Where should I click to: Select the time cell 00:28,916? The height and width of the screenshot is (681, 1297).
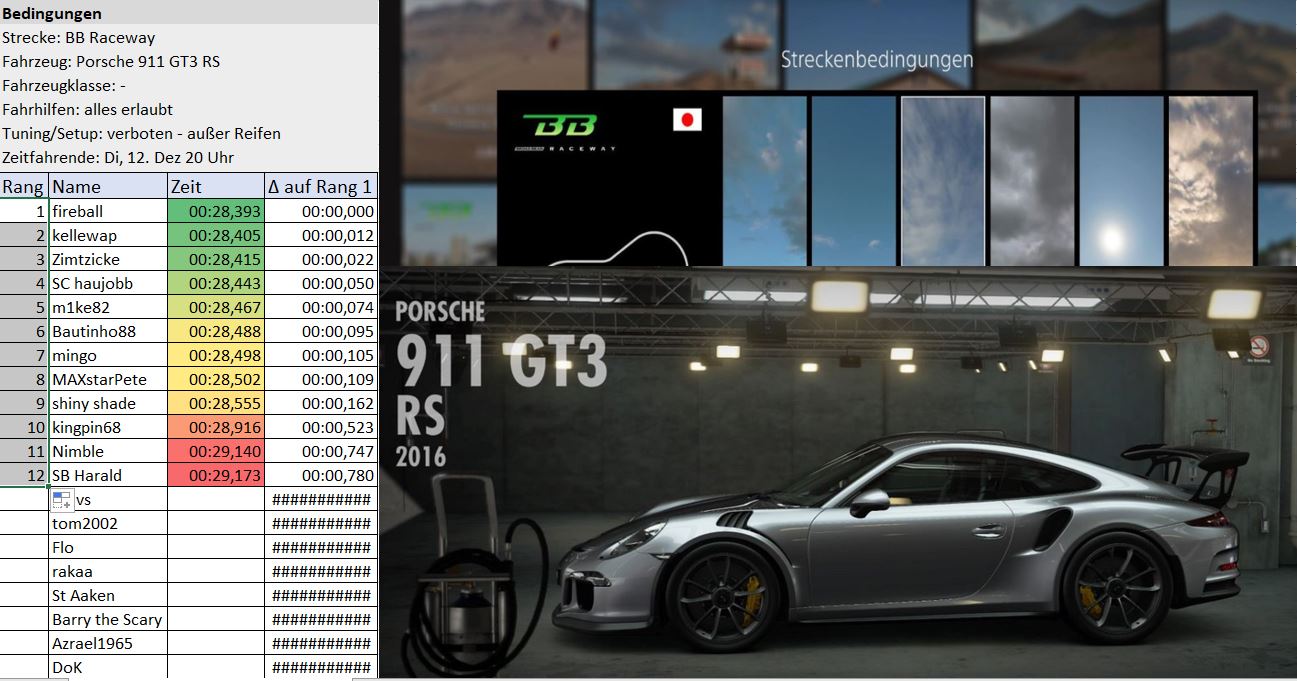(216, 427)
